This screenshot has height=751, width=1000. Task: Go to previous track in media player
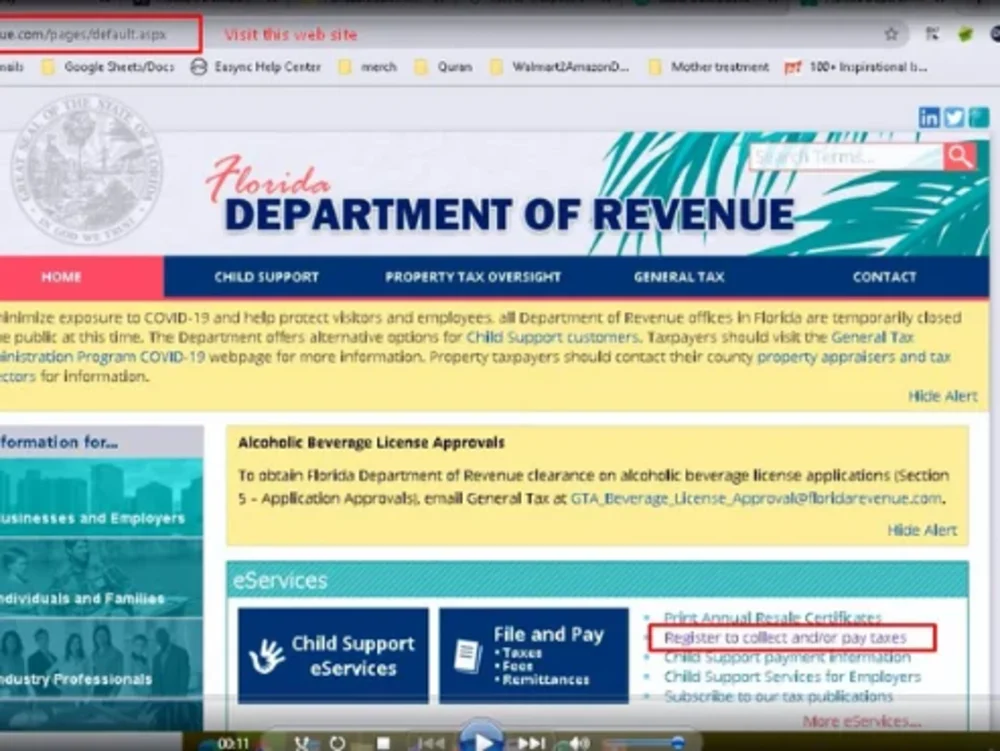click(x=430, y=743)
